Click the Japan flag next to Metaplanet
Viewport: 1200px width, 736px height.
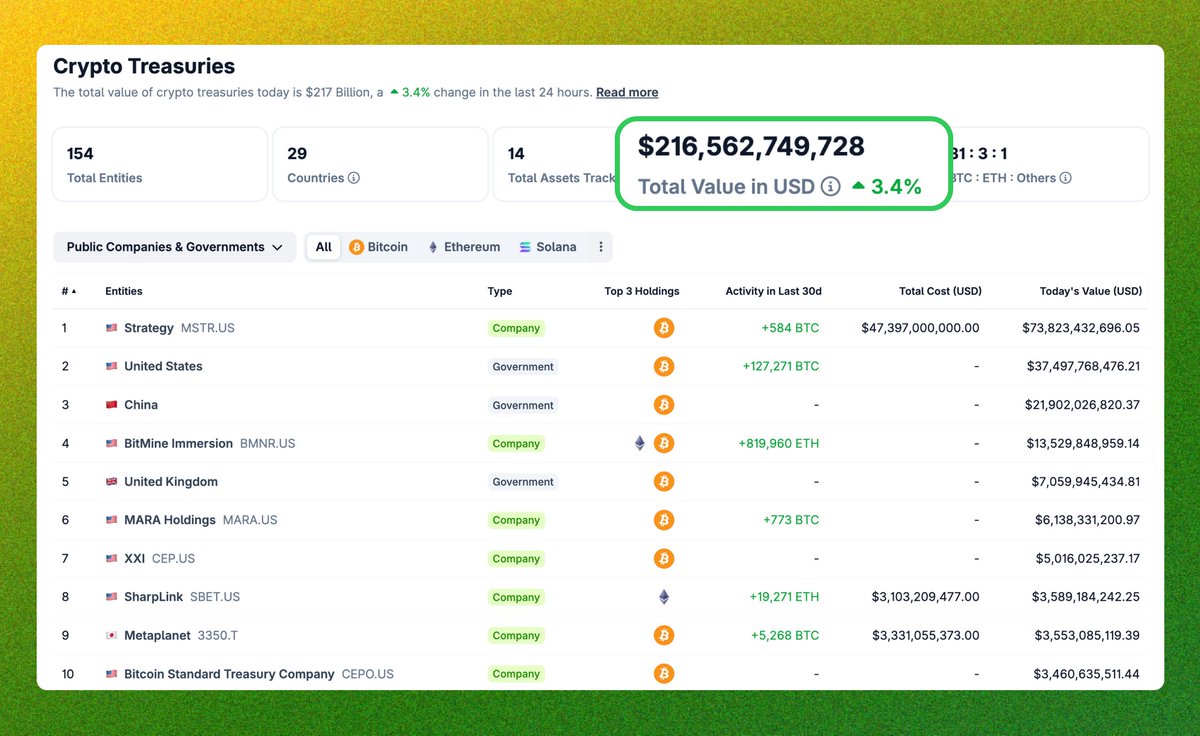pos(112,635)
